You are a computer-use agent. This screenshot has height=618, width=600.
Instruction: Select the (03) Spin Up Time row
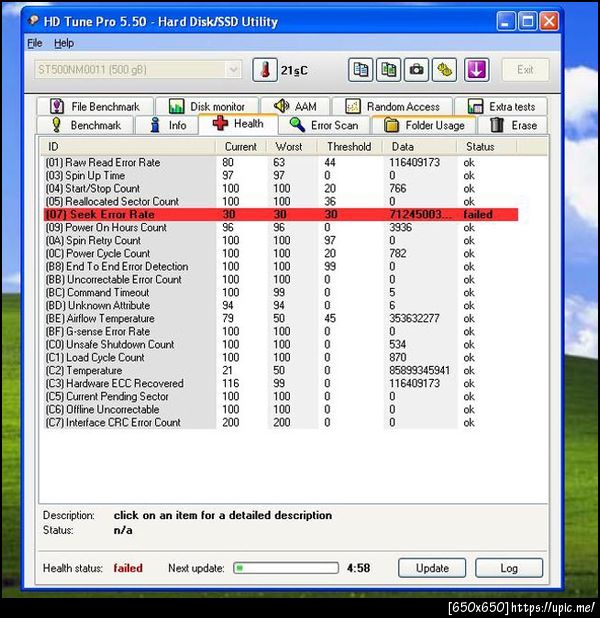point(281,175)
